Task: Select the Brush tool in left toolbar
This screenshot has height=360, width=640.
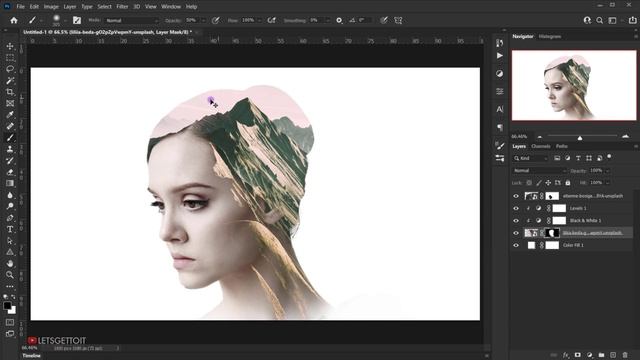Action: coord(10,138)
